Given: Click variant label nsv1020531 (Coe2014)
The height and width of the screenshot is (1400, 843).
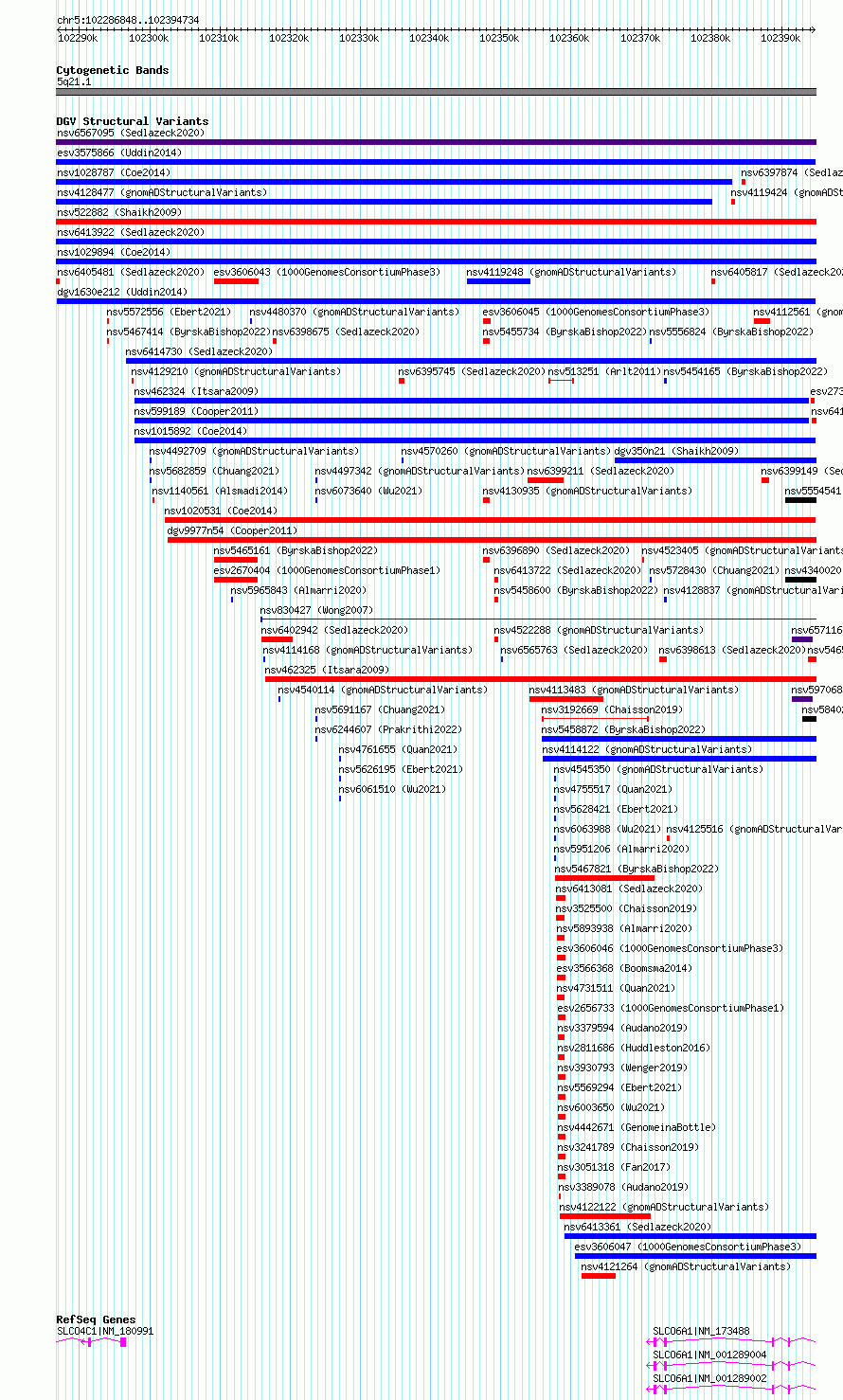Looking at the screenshot, I should [222, 512].
